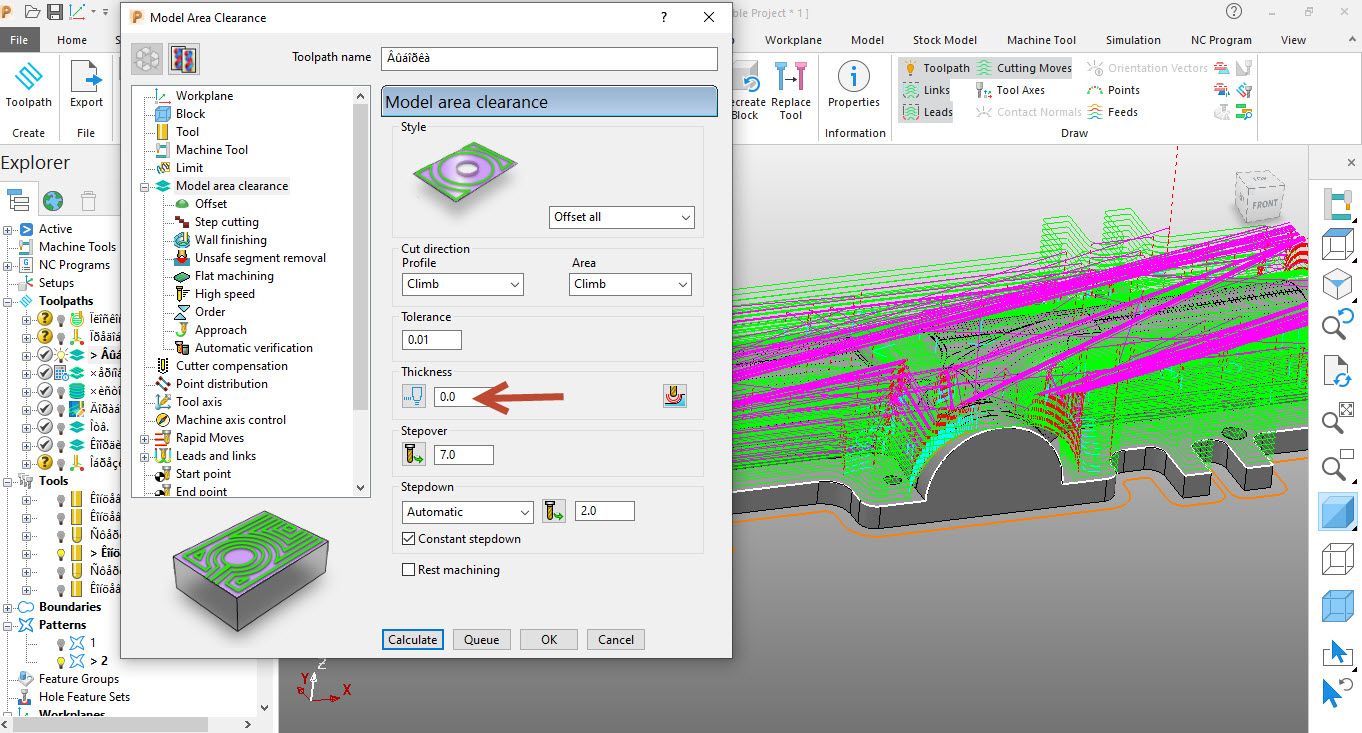Toggle the Constant stepdown checkbox

point(408,539)
